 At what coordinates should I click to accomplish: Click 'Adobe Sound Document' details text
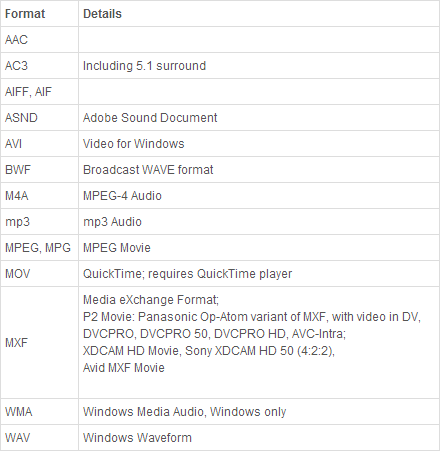150,118
